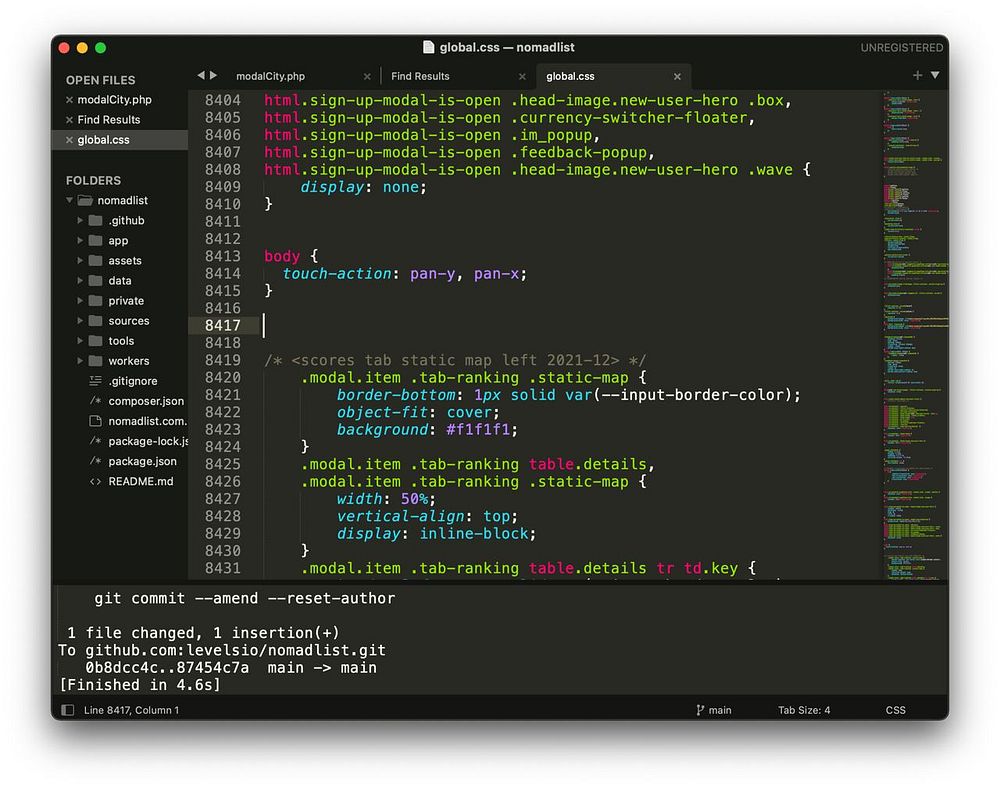Toggle the sidebar using status bar icon
This screenshot has height=788, width=1000.
[68, 710]
